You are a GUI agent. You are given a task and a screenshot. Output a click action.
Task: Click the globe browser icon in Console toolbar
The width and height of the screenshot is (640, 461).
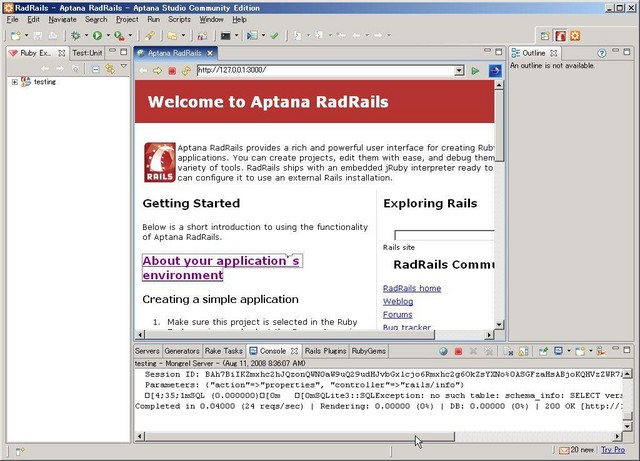[x=443, y=351]
